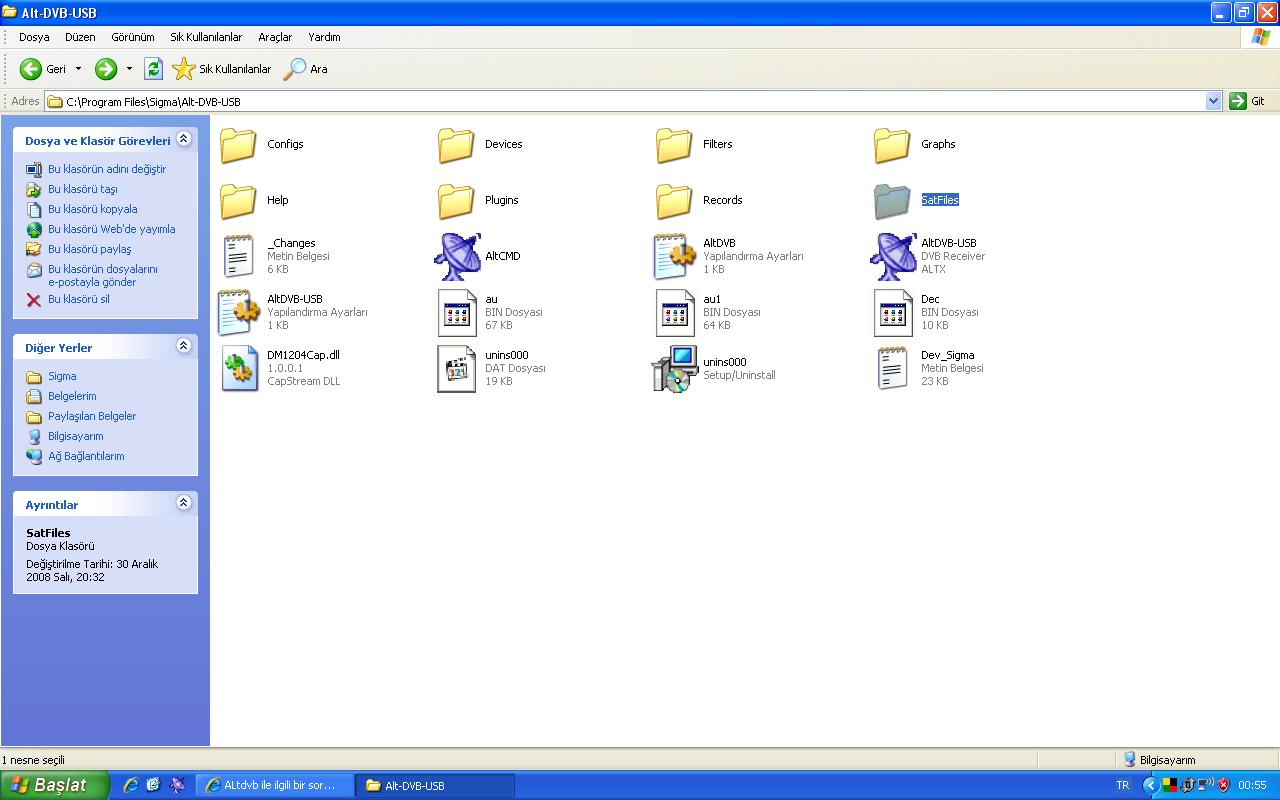The height and width of the screenshot is (800, 1280).
Task: Open the forward history dropdown arrow
Action: click(x=129, y=69)
